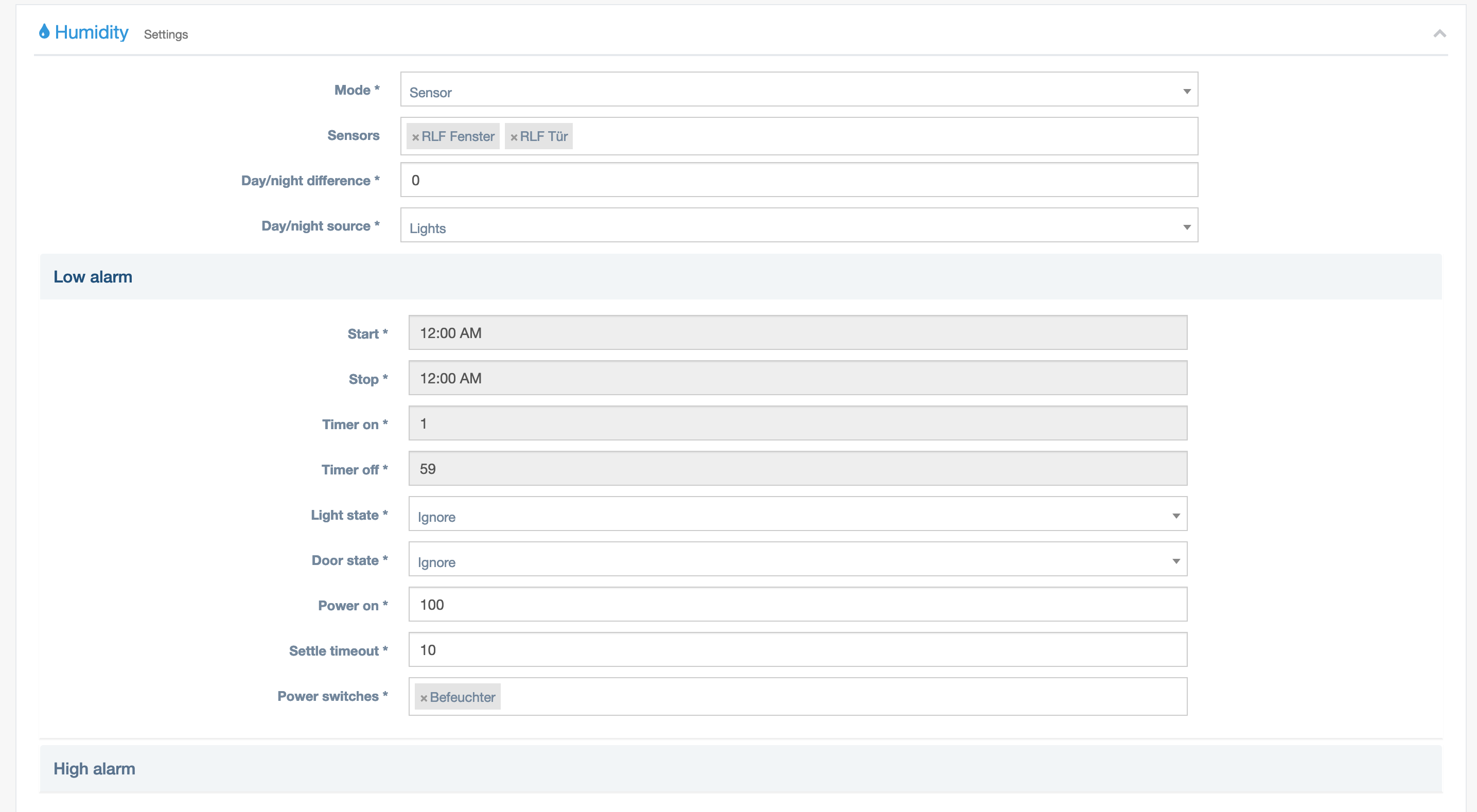Open the Day/night source dropdown

click(x=799, y=226)
